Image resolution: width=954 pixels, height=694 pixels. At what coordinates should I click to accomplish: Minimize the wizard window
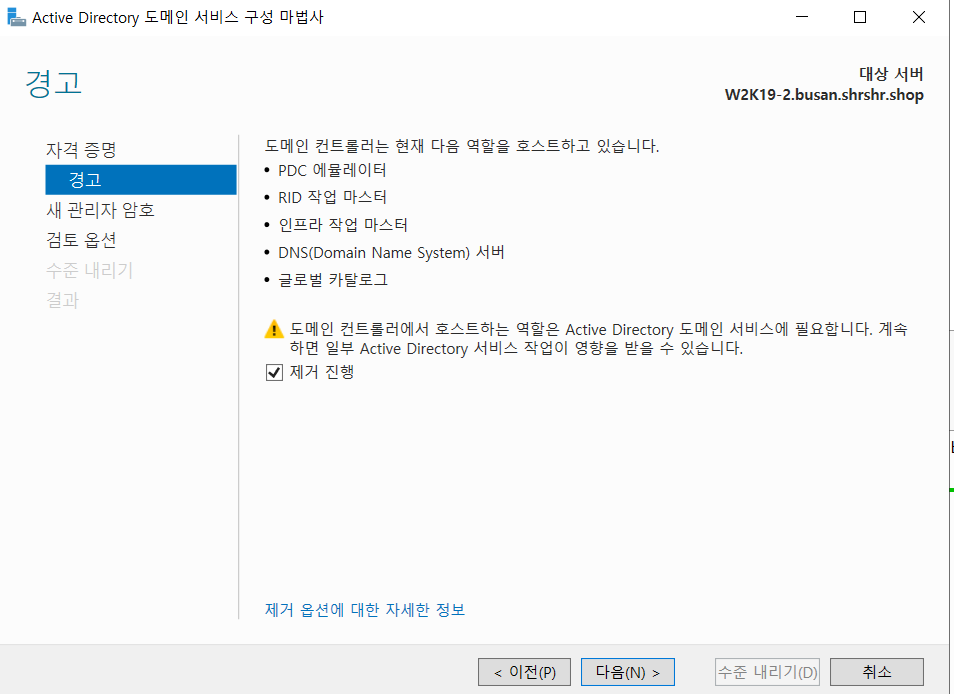[802, 17]
